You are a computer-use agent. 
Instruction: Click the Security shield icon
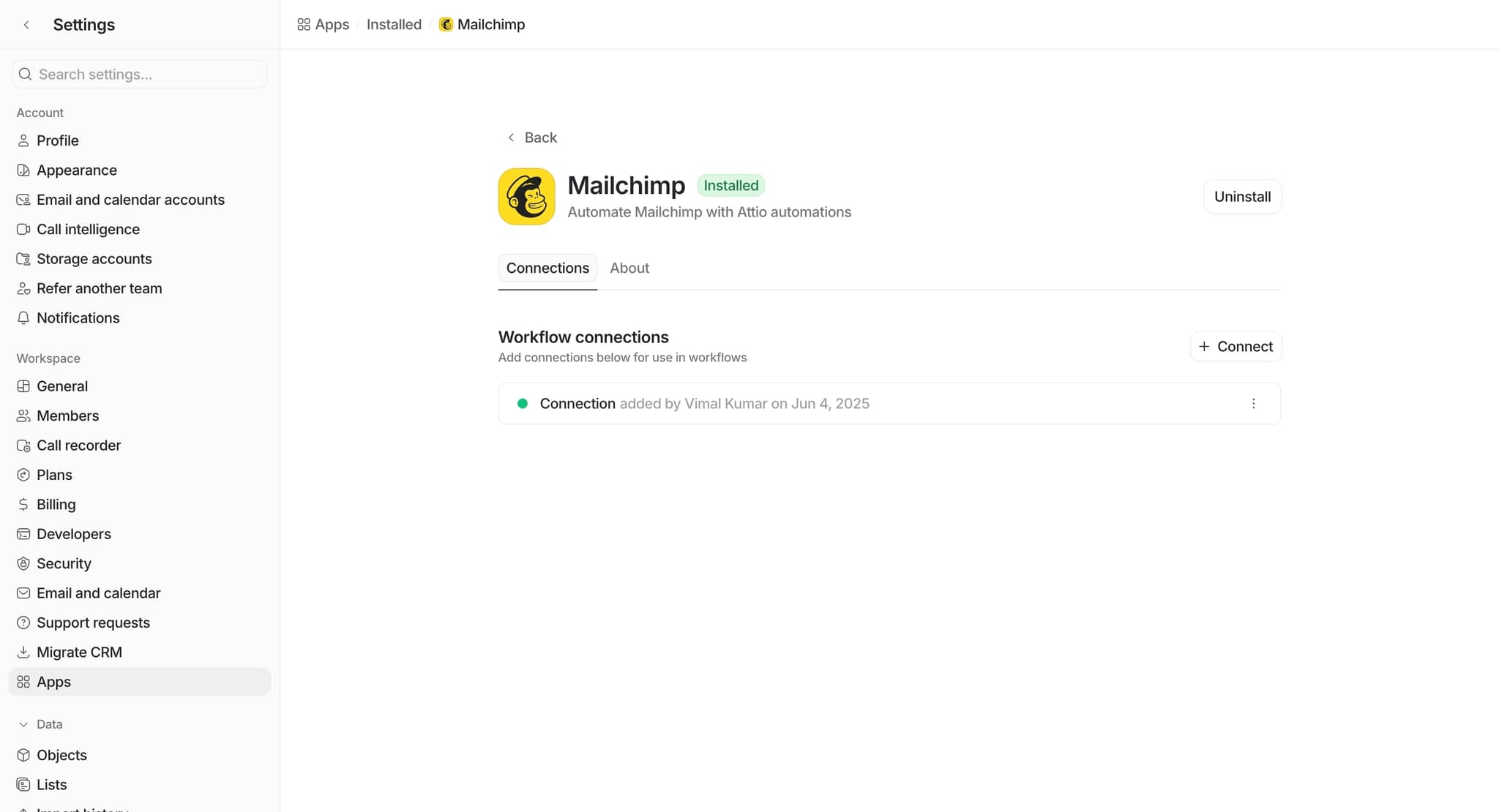coord(23,563)
